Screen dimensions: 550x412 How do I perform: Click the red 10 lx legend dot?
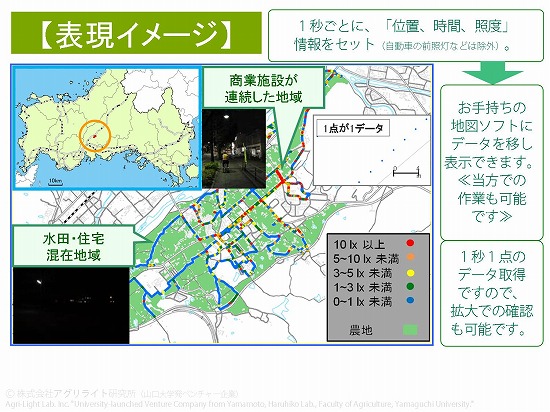click(410, 243)
